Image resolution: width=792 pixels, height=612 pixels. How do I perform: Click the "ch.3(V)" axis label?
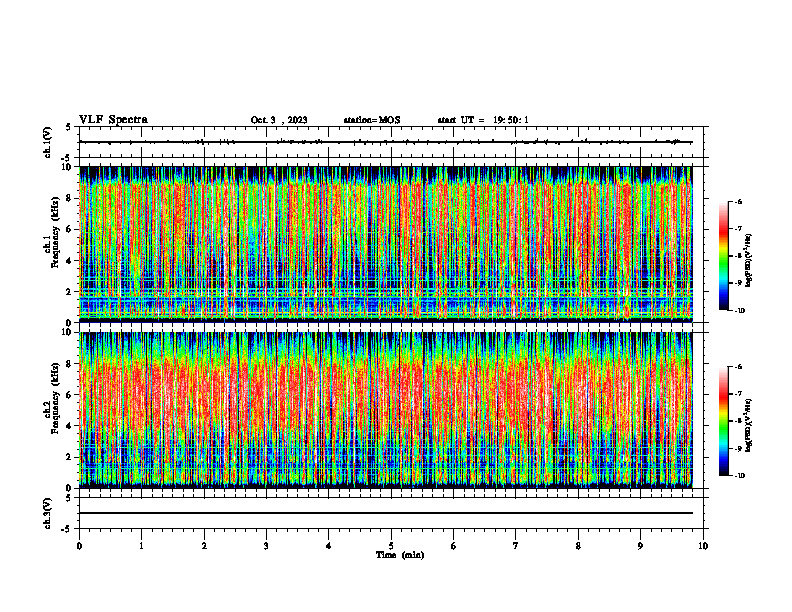click(47, 513)
